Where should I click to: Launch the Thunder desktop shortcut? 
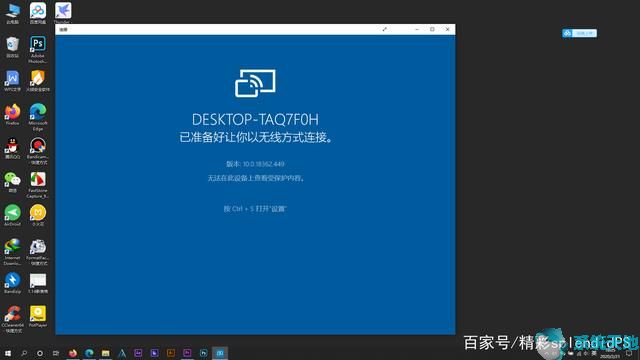click(63, 12)
